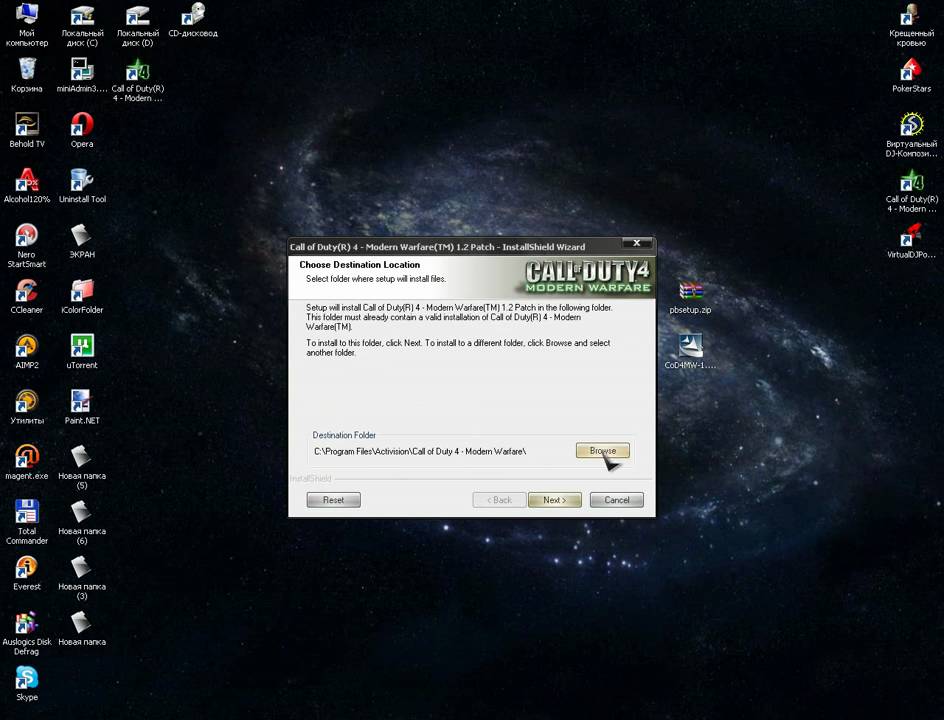Click the Total Commander icon
This screenshot has height=720, width=944.
(x=26, y=523)
